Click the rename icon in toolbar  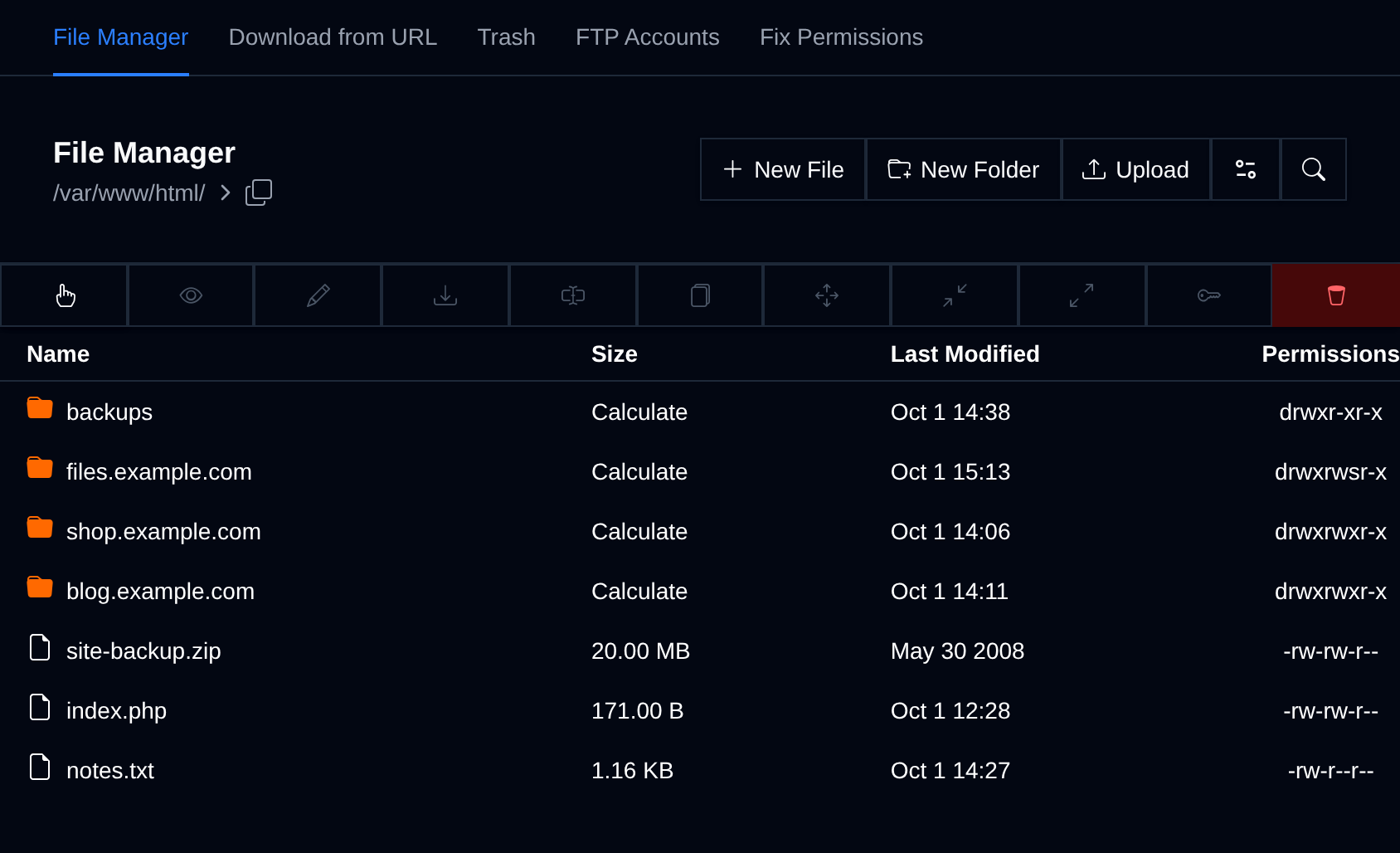(x=573, y=295)
